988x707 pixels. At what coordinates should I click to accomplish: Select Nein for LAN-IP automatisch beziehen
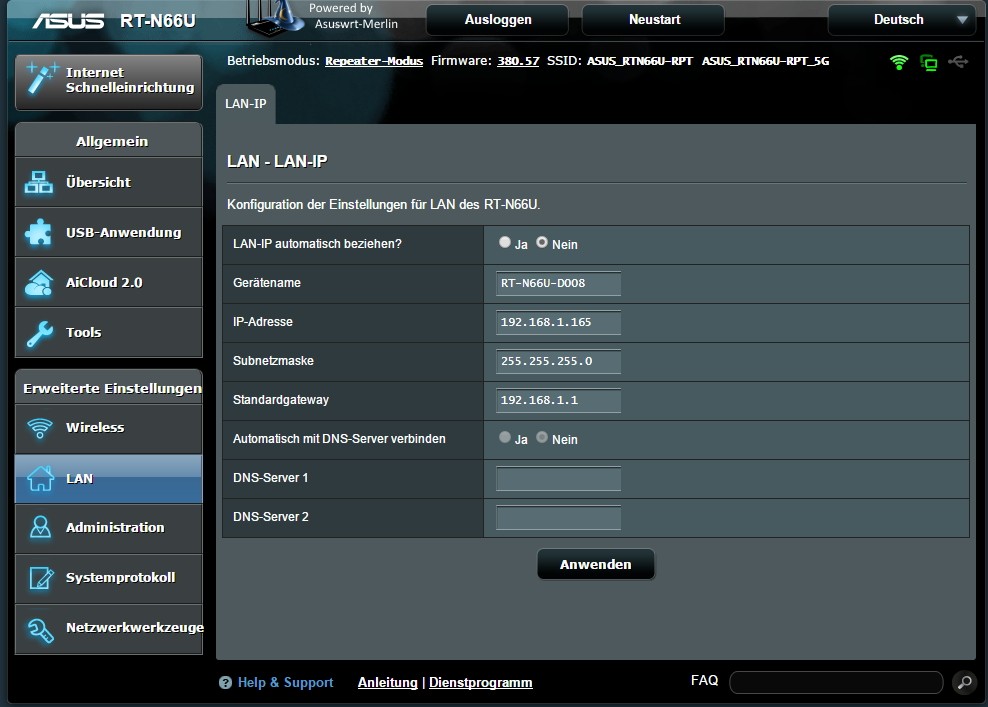click(542, 243)
